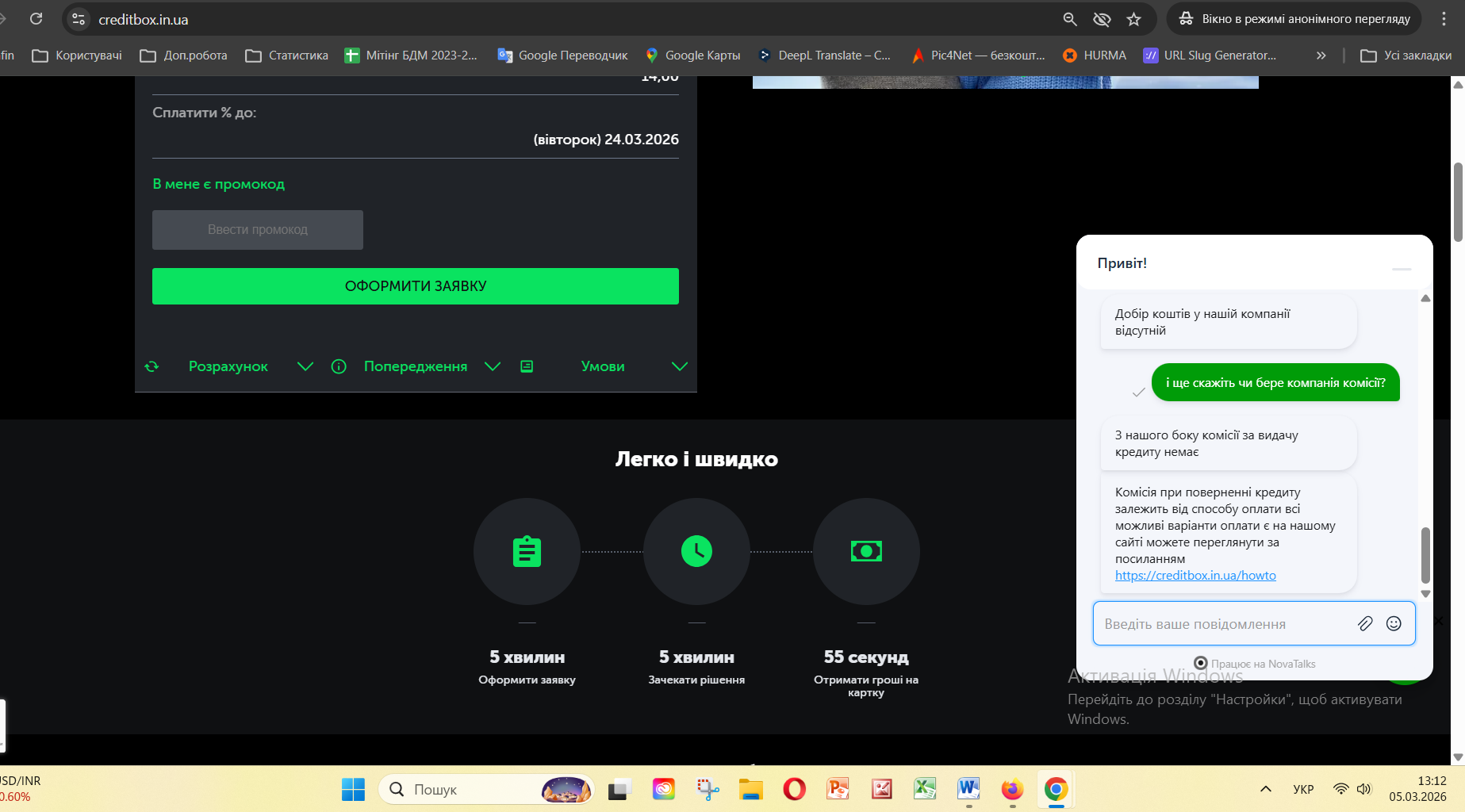Open the Мітинг БДМ 2023 bookmark
1465x812 pixels.
click(x=411, y=56)
